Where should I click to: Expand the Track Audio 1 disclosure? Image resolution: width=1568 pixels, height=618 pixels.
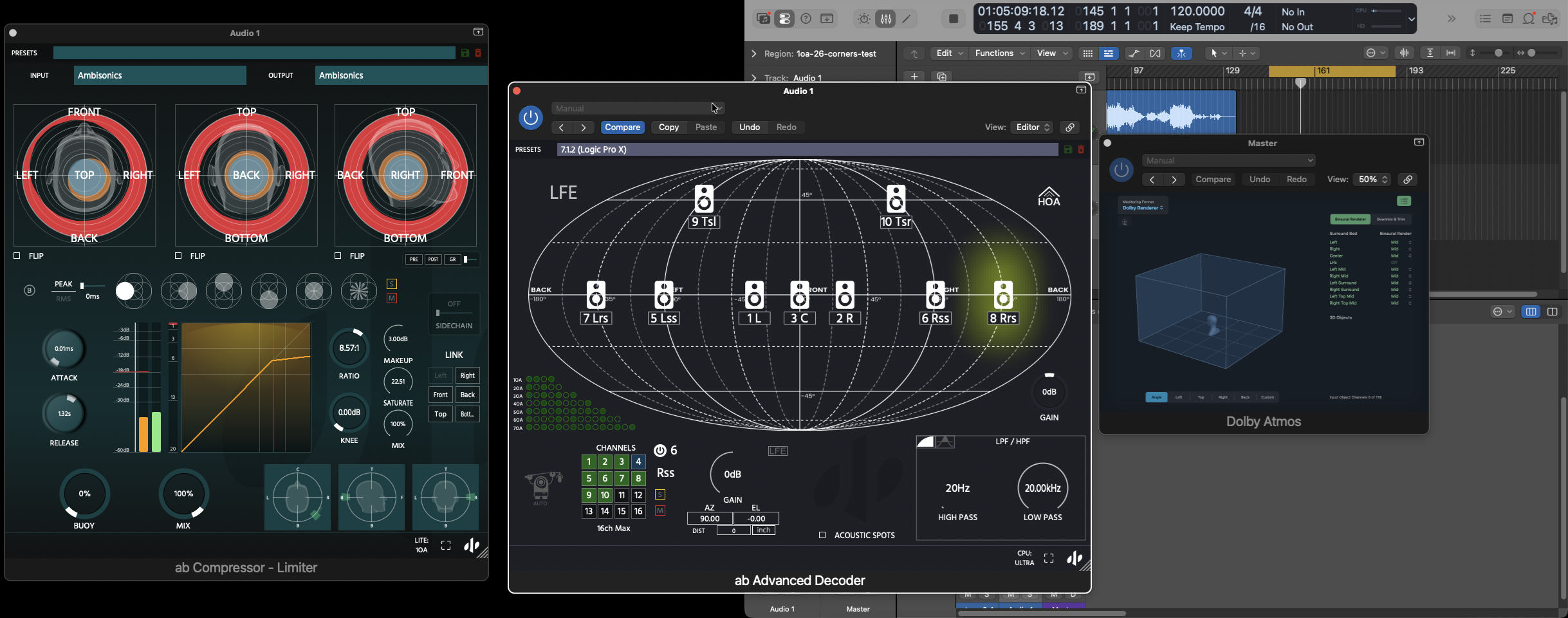pos(753,78)
